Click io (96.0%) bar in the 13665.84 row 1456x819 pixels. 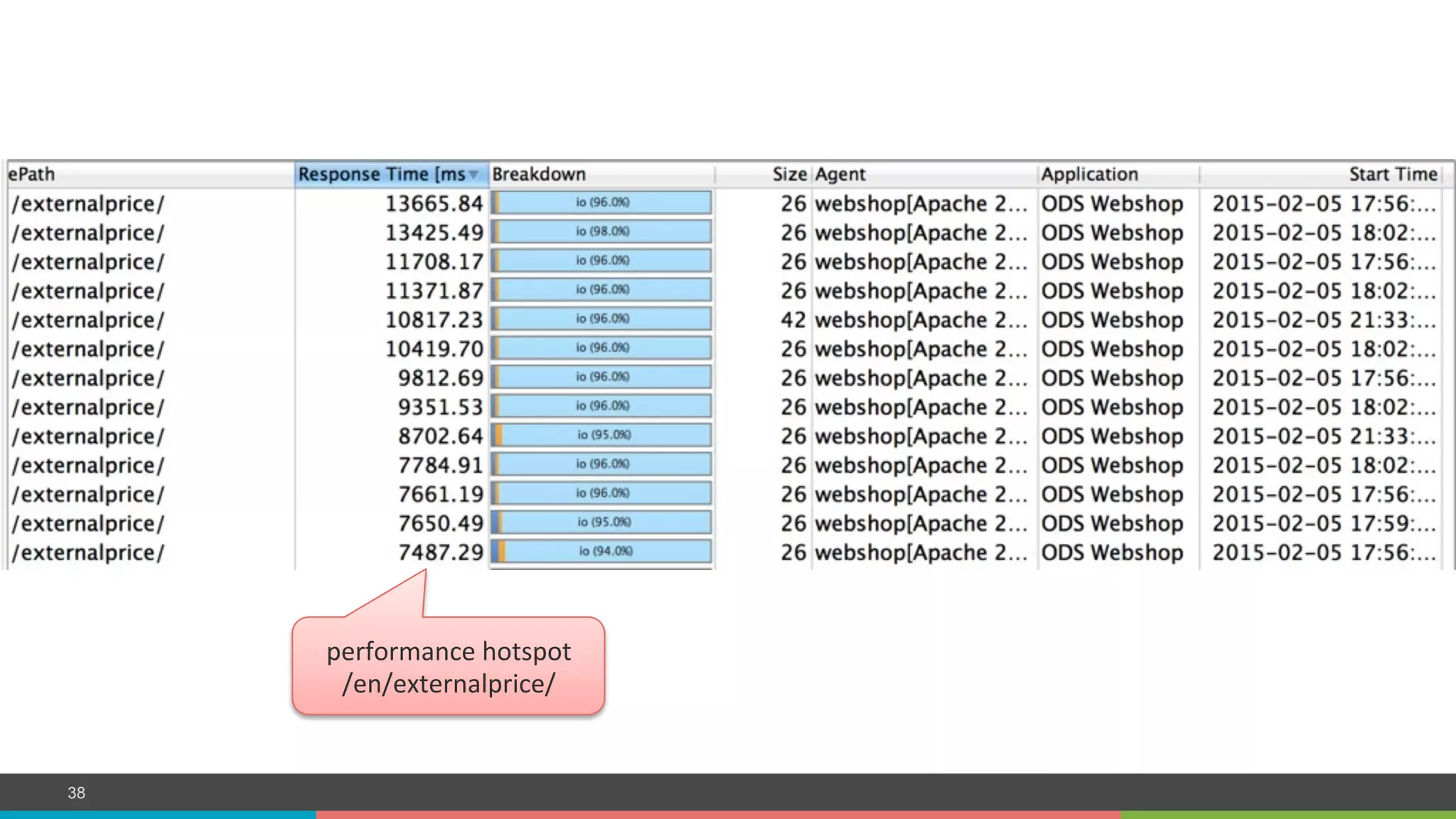pyautogui.click(x=601, y=203)
